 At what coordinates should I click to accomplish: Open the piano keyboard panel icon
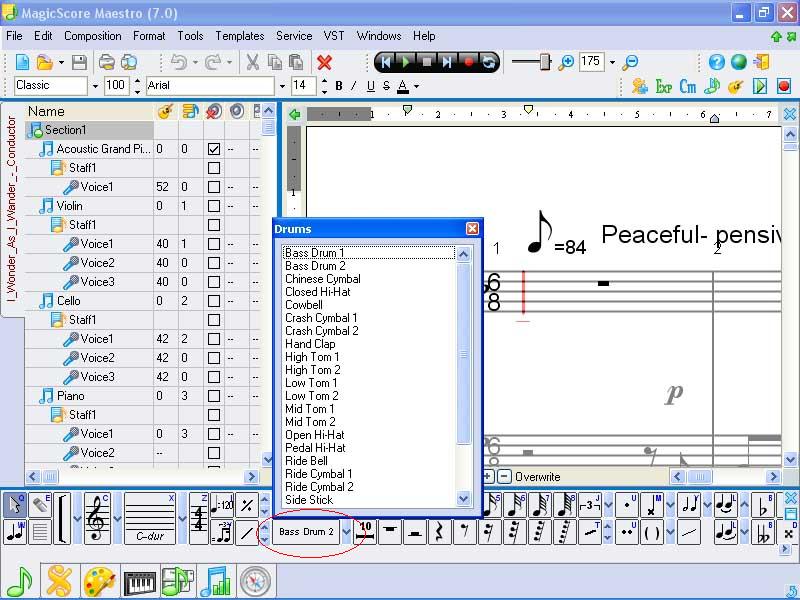click(139, 582)
